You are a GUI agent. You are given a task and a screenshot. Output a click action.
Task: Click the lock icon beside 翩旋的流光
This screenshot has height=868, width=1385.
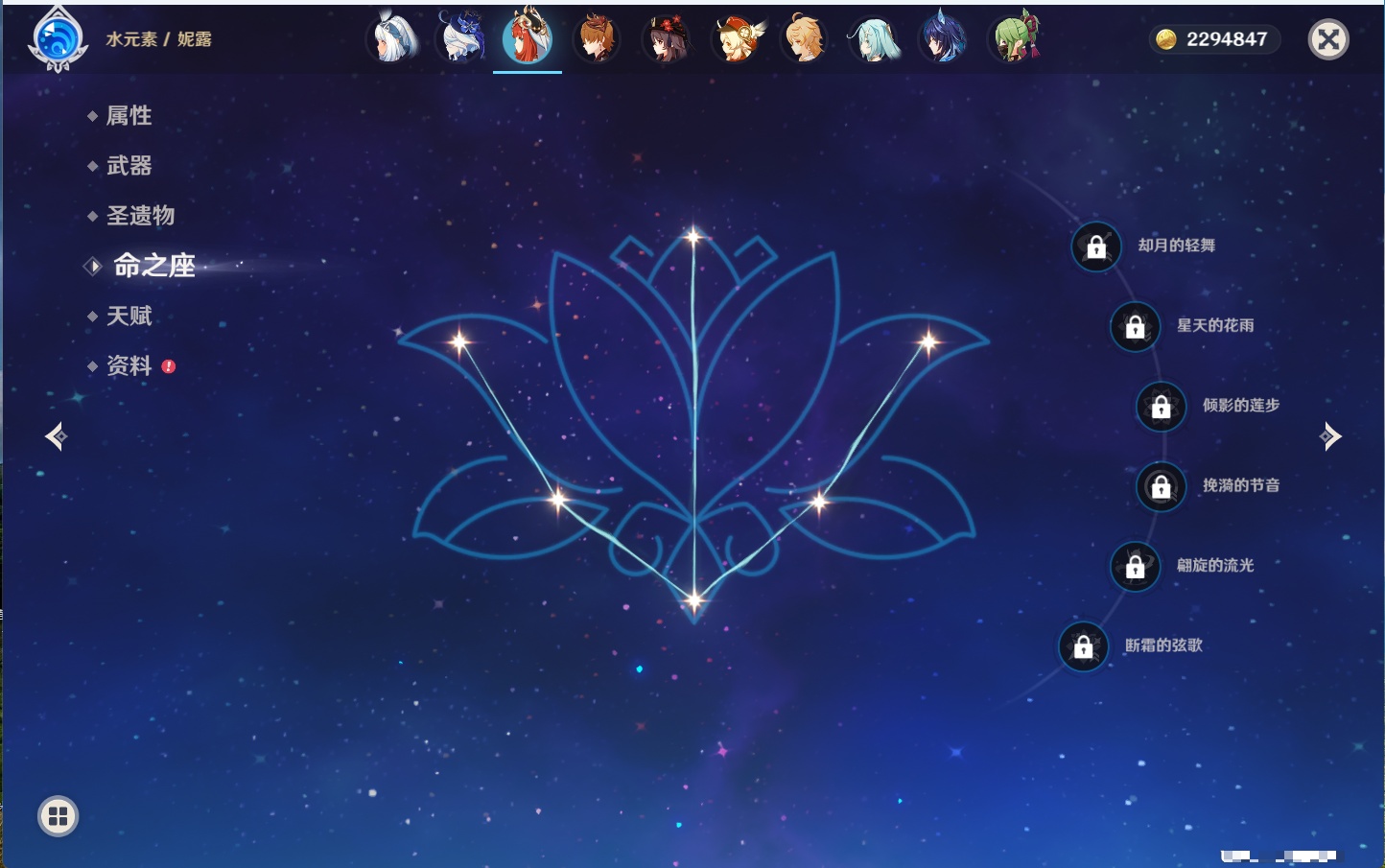point(1135,566)
